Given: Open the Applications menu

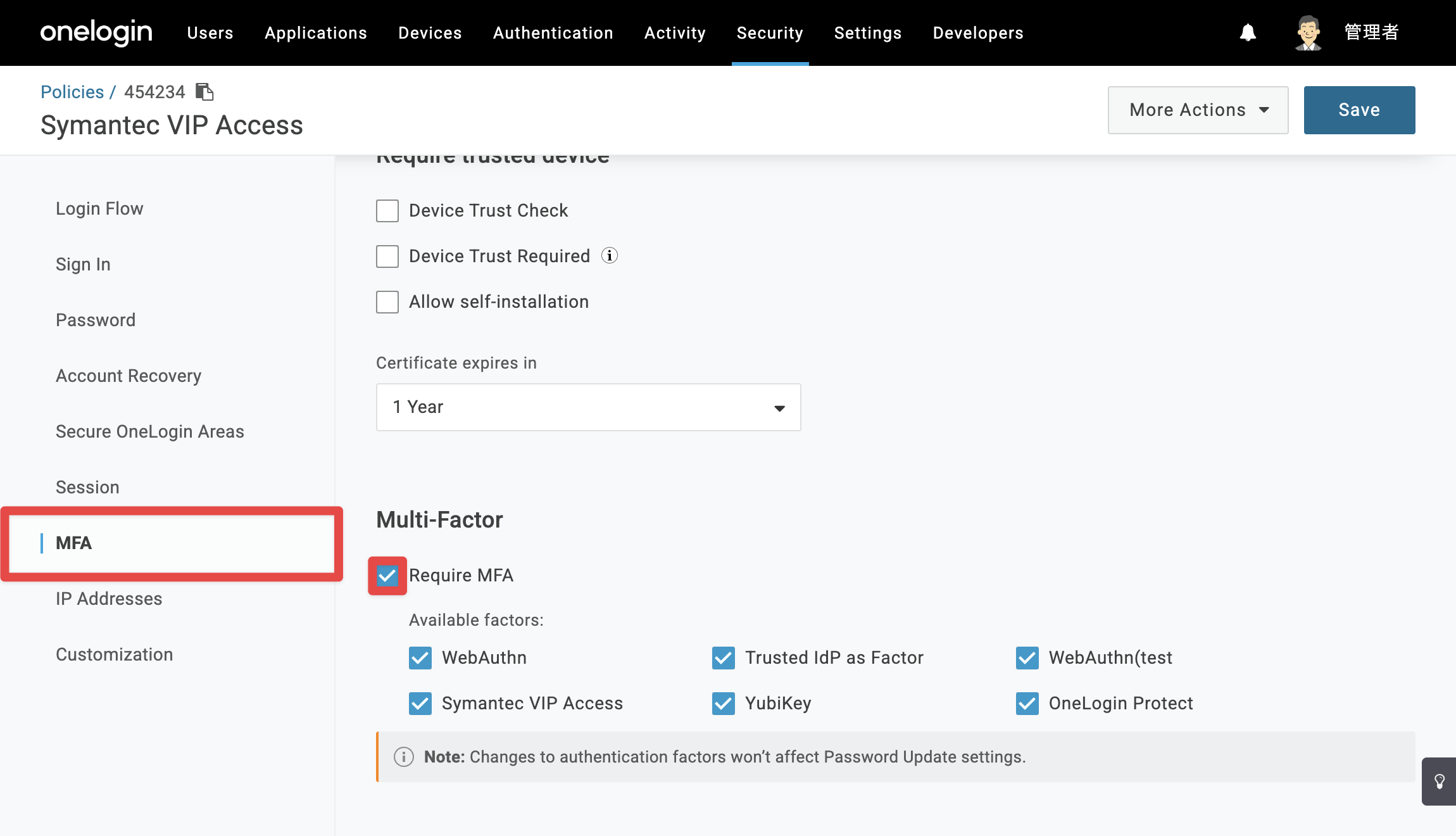Looking at the screenshot, I should coord(316,33).
